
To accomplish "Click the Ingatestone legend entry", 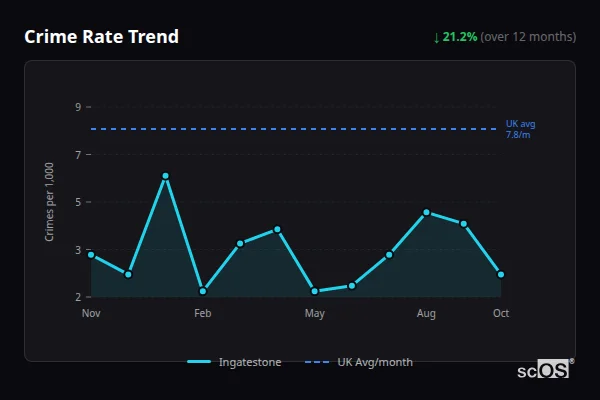I will (234, 362).
